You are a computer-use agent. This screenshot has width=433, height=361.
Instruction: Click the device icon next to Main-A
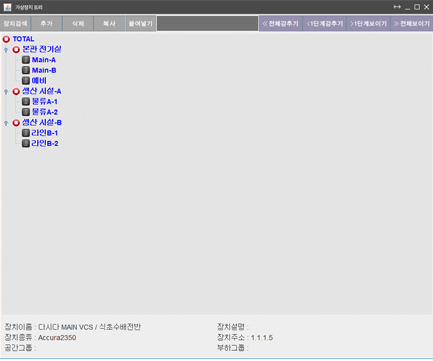coord(26,60)
